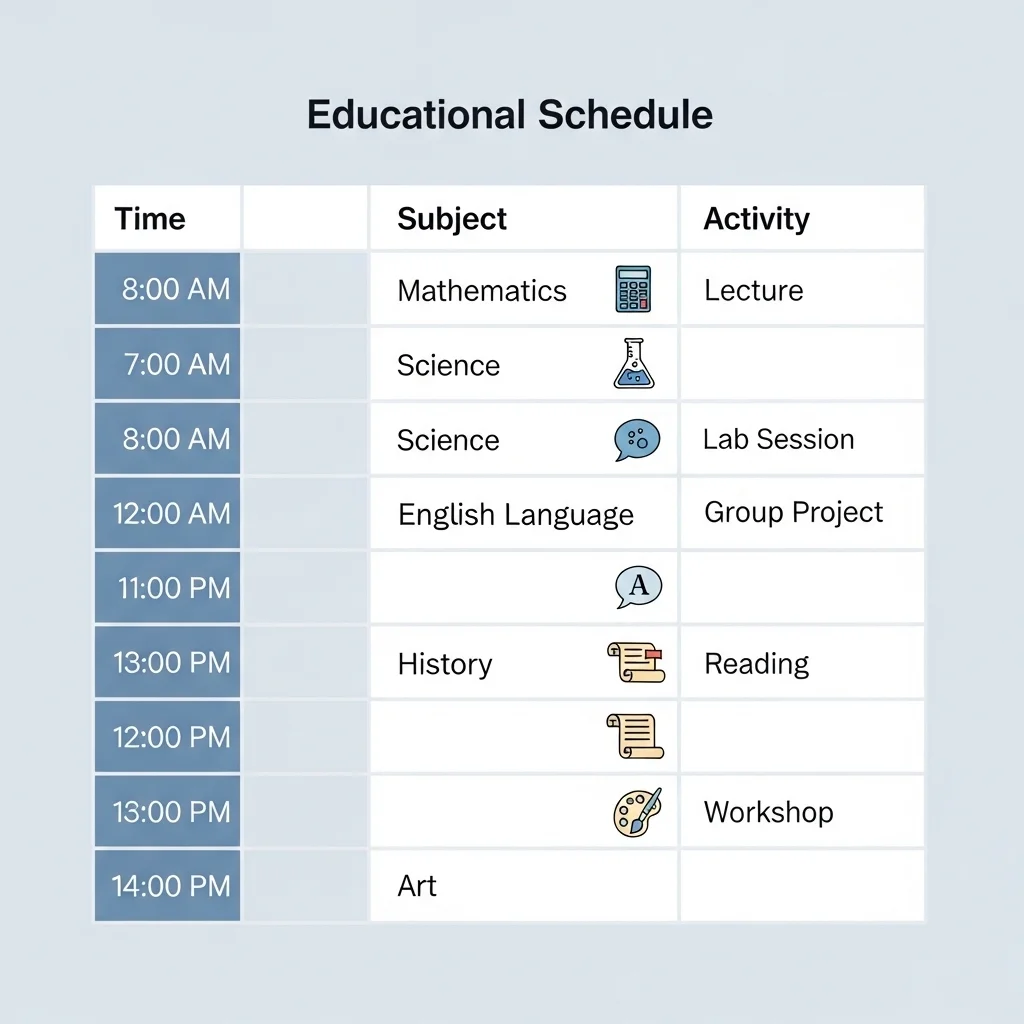This screenshot has width=1024, height=1024.
Task: Click the Time column header
Action: pos(150,218)
